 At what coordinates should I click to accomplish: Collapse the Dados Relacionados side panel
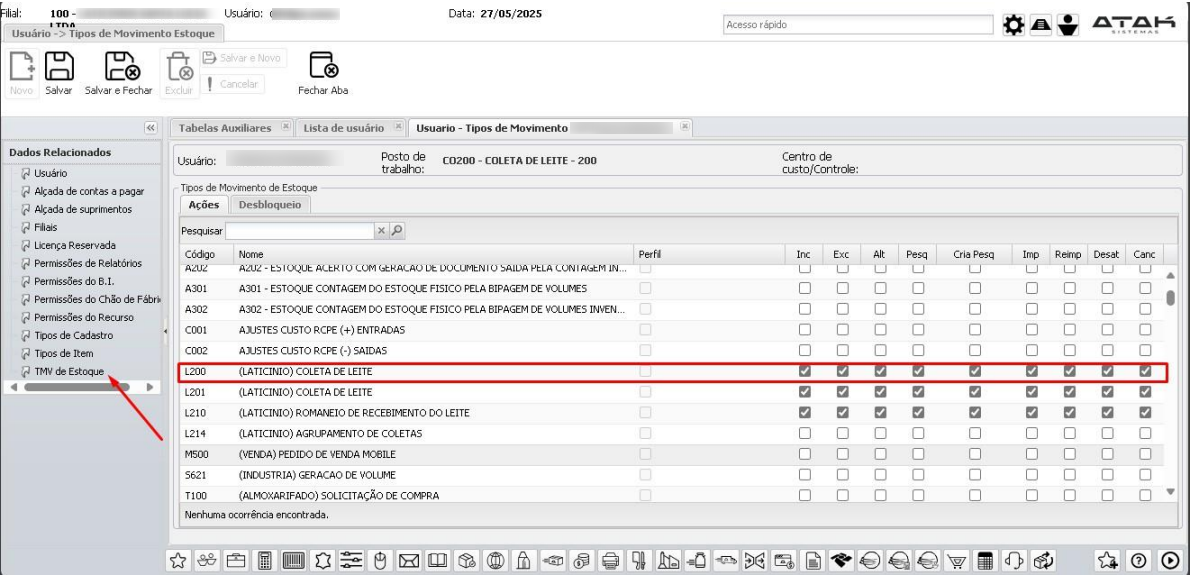150,128
